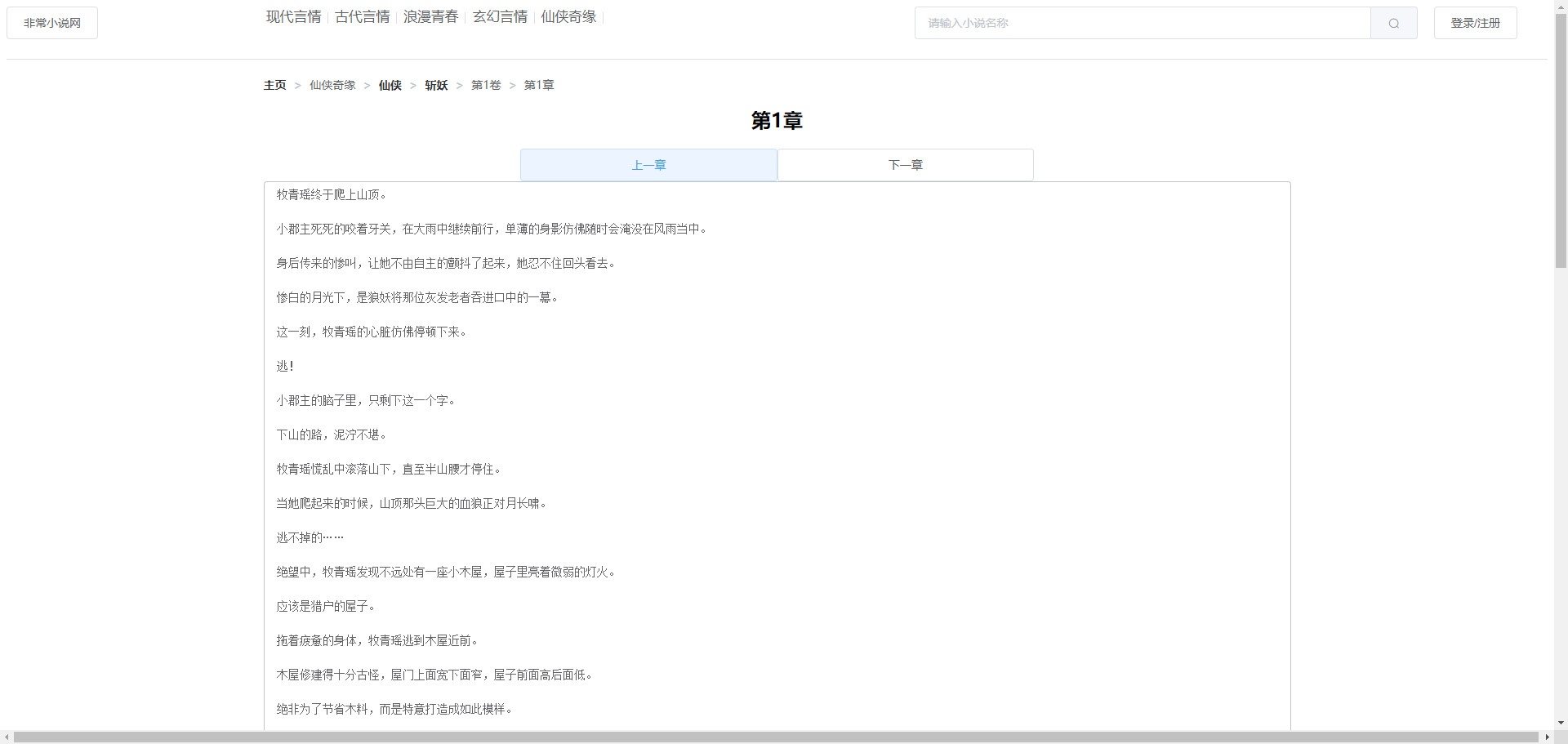Click the 斩妖 breadcrumb link
1568x744 pixels.
coord(436,85)
